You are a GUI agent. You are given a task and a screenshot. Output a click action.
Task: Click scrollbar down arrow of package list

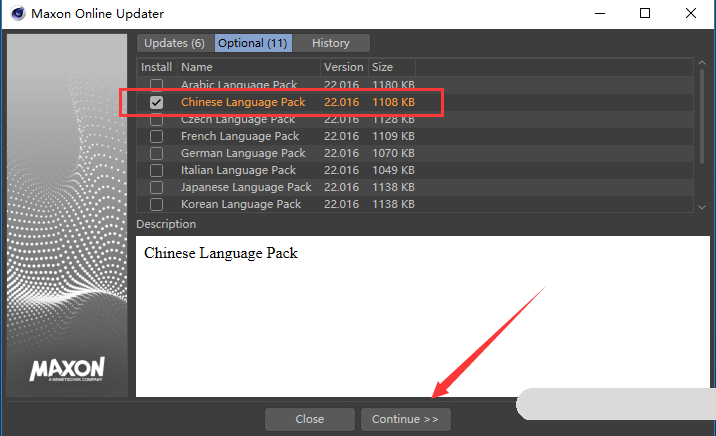click(x=702, y=207)
